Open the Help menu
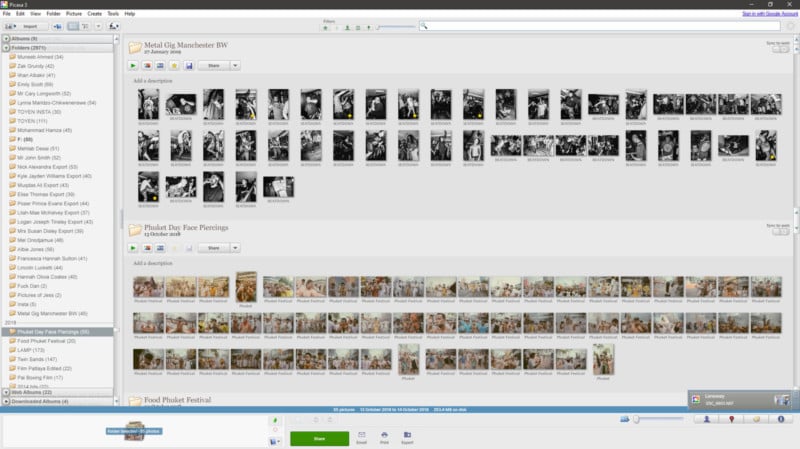Viewport: 800px width, 449px height. point(130,14)
